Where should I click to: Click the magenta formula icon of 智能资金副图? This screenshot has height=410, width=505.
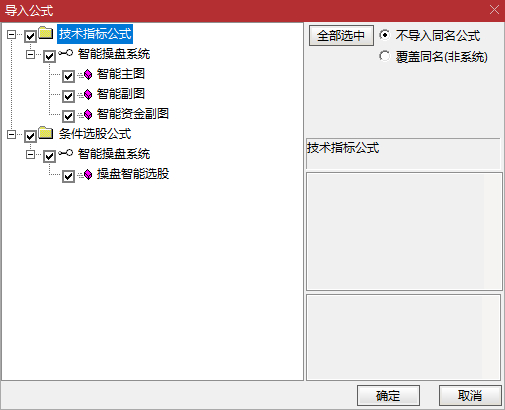[x=88, y=115]
